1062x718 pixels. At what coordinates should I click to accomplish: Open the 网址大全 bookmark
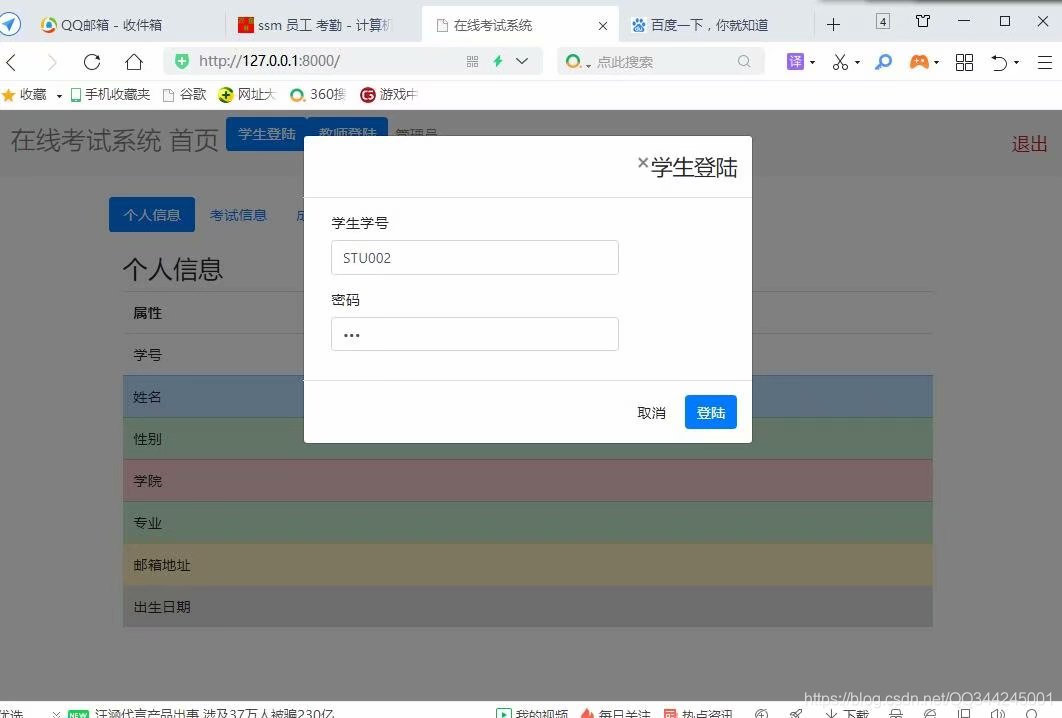247,94
